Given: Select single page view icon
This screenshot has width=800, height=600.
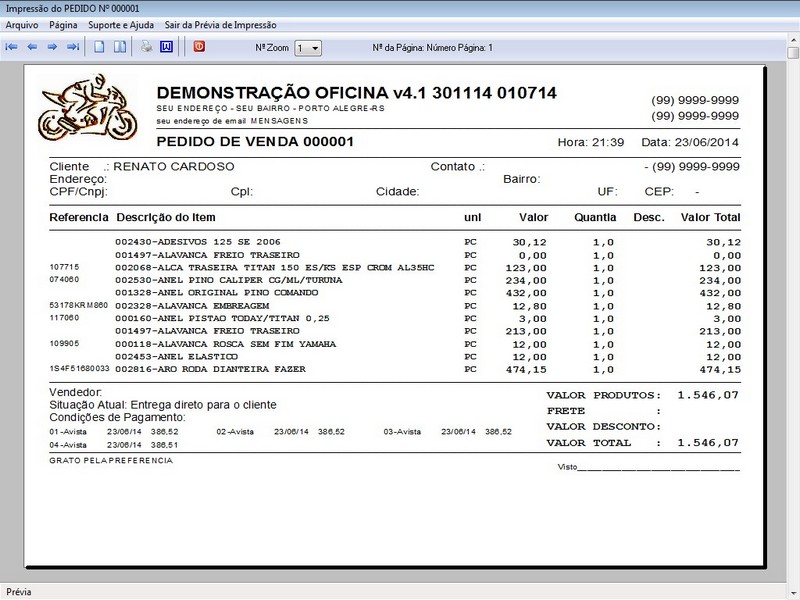Looking at the screenshot, I should [99, 47].
